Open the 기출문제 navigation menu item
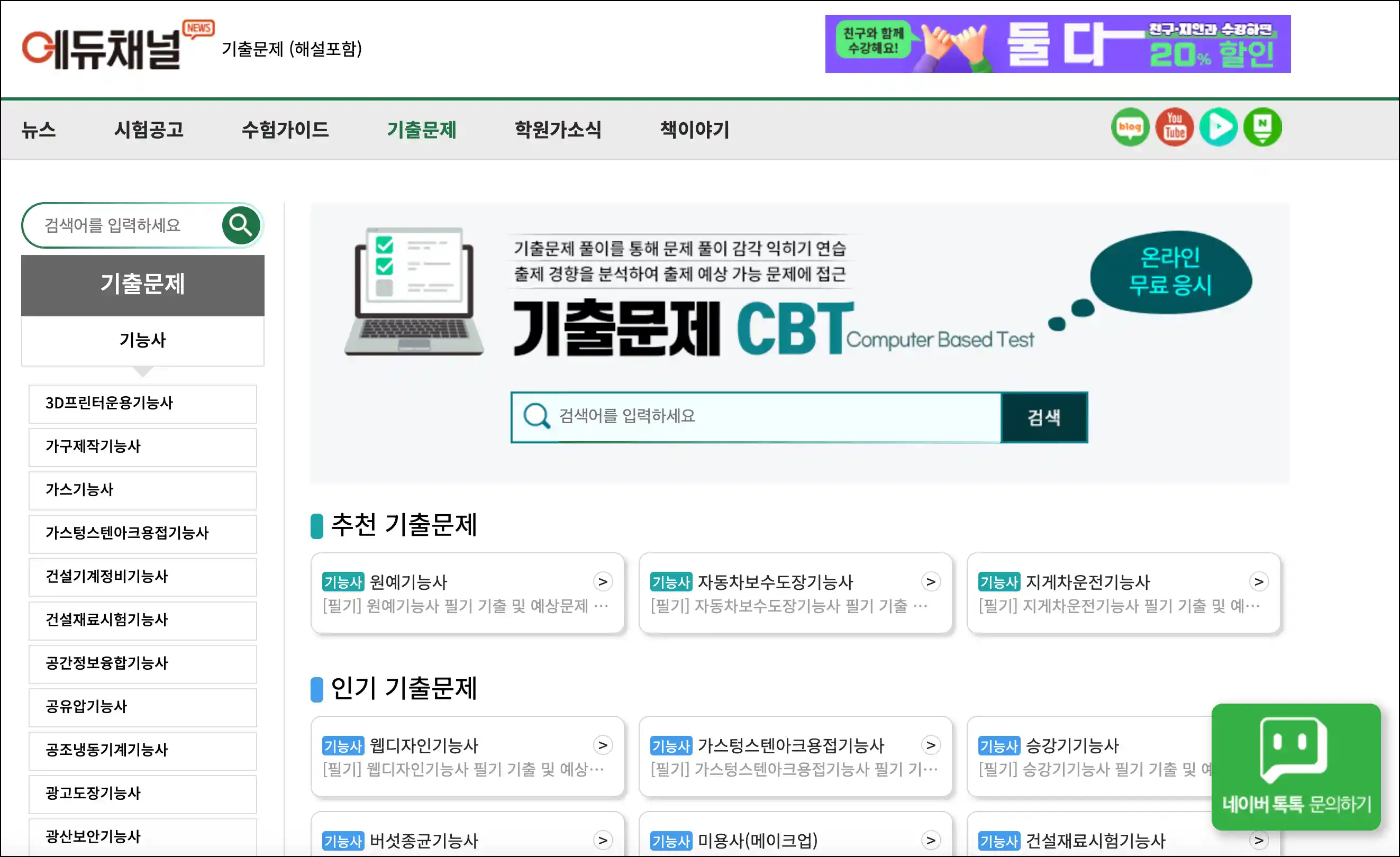 [421, 130]
